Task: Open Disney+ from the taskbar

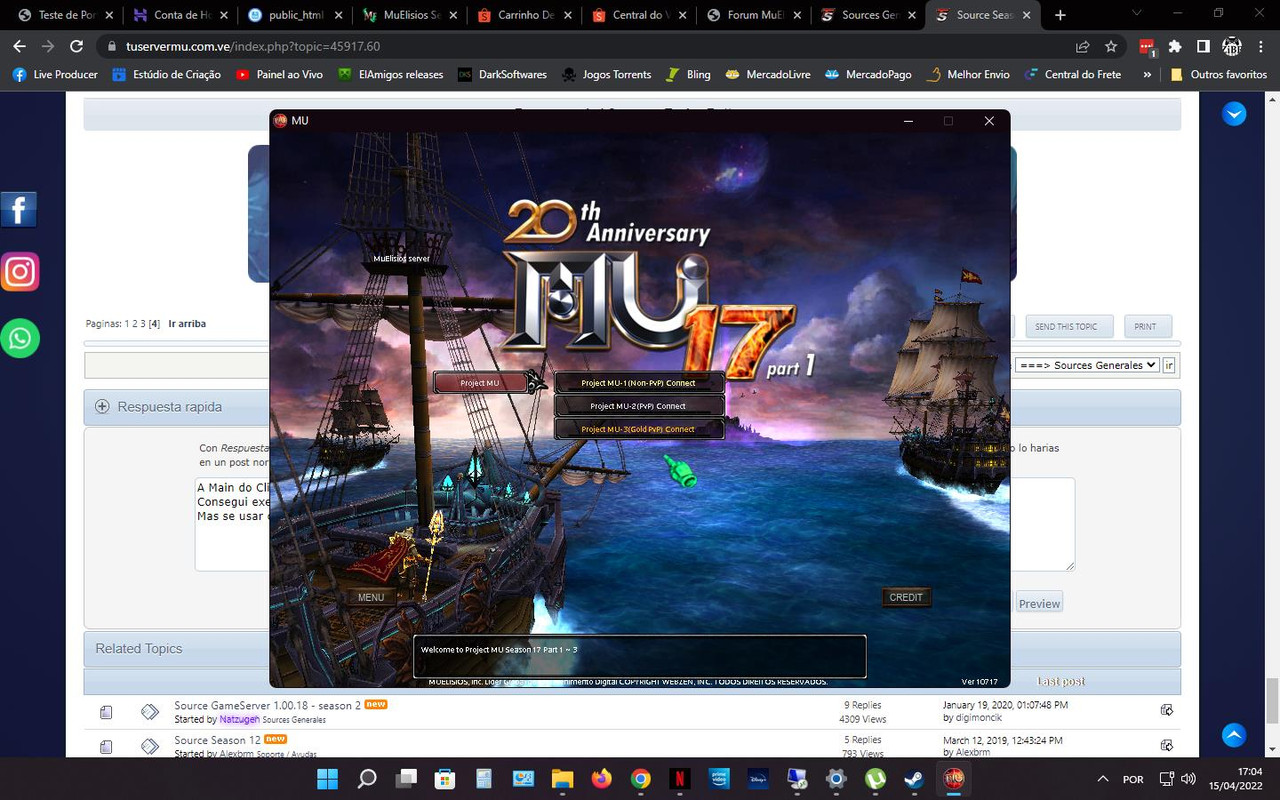Action: 758,778
